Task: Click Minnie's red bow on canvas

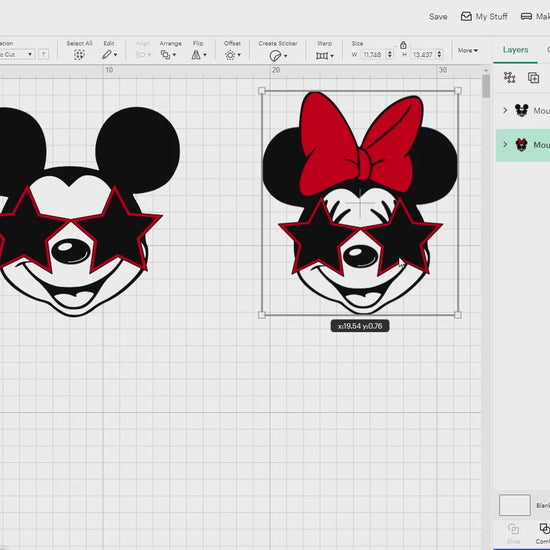Action: [x=361, y=145]
